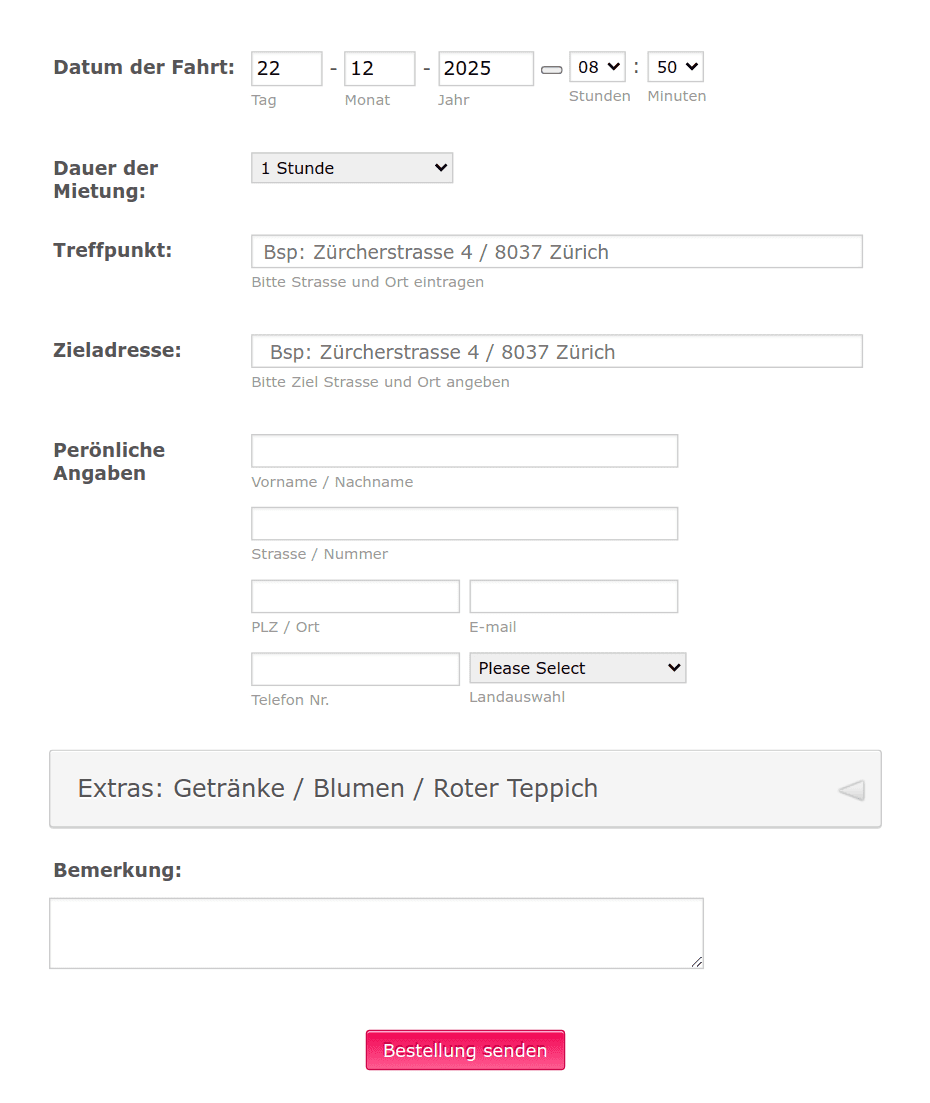Click the arrow icon in the Extras bar
Screen dimensions: 930x1103
pos(849,790)
